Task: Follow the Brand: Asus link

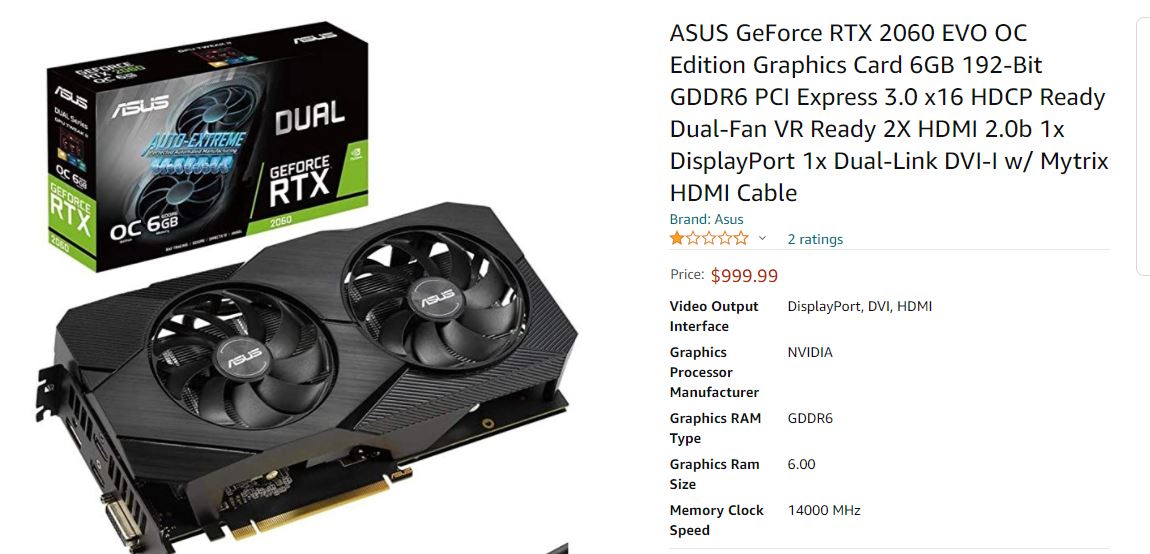Action: (706, 219)
